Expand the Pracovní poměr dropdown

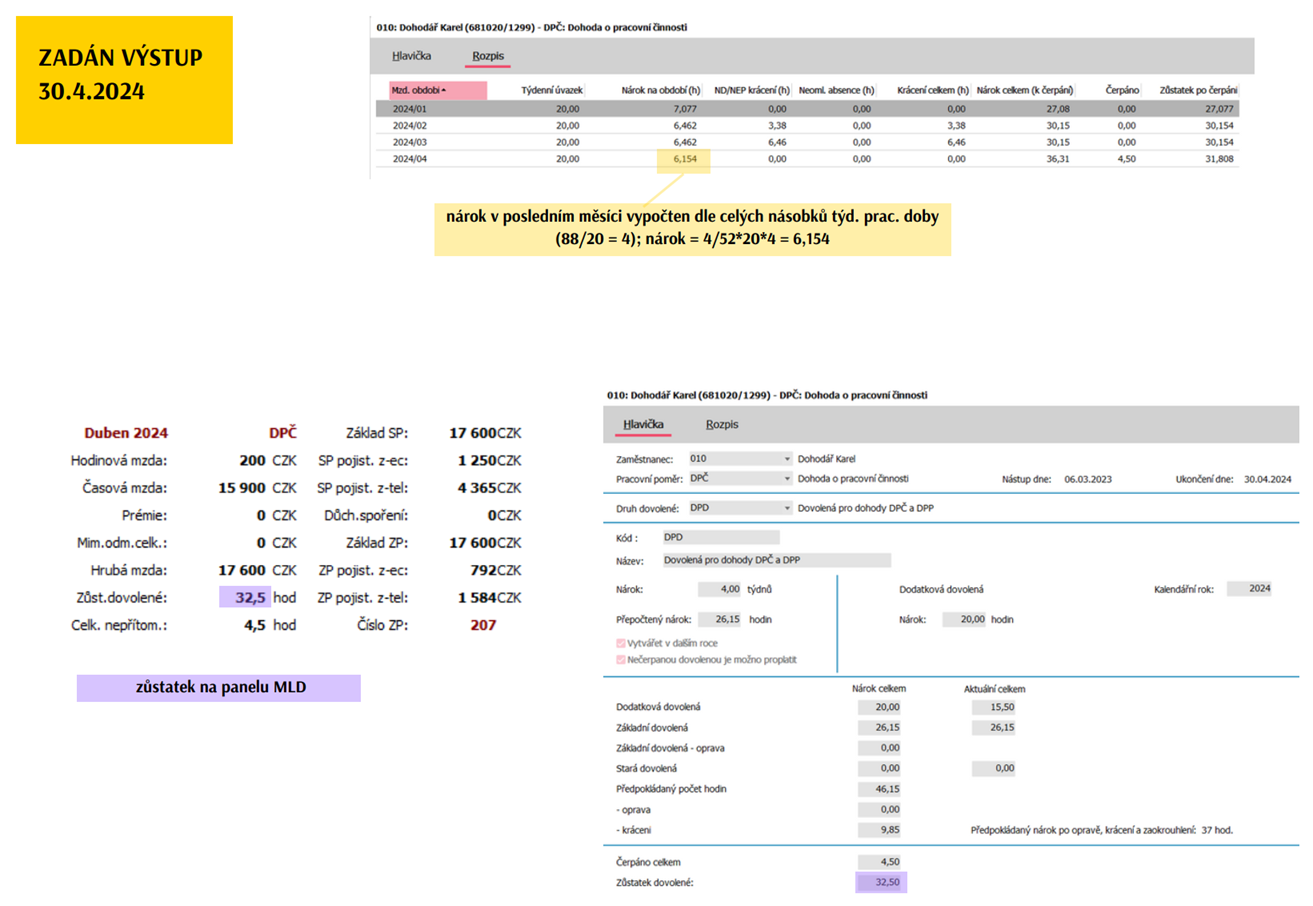[x=788, y=479]
